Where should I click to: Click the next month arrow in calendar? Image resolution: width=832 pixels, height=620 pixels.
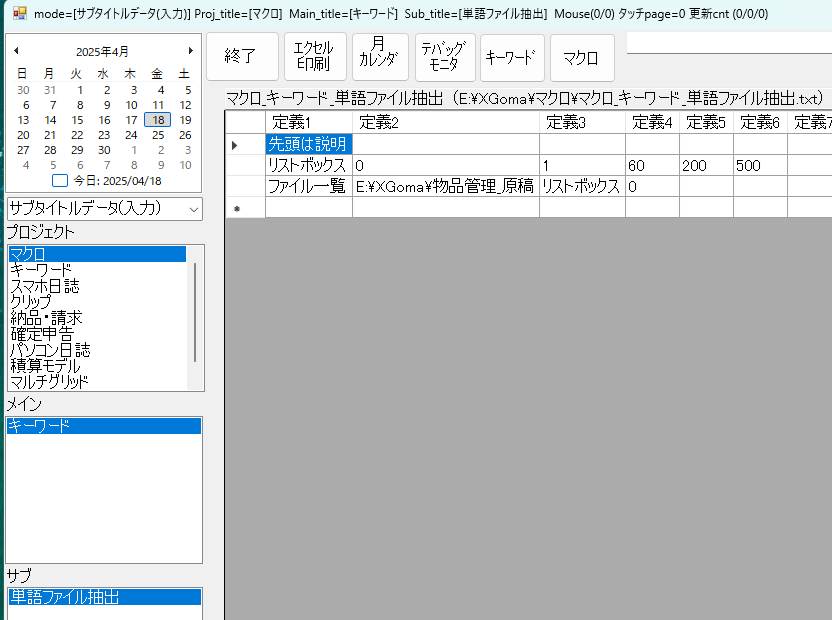(x=190, y=51)
